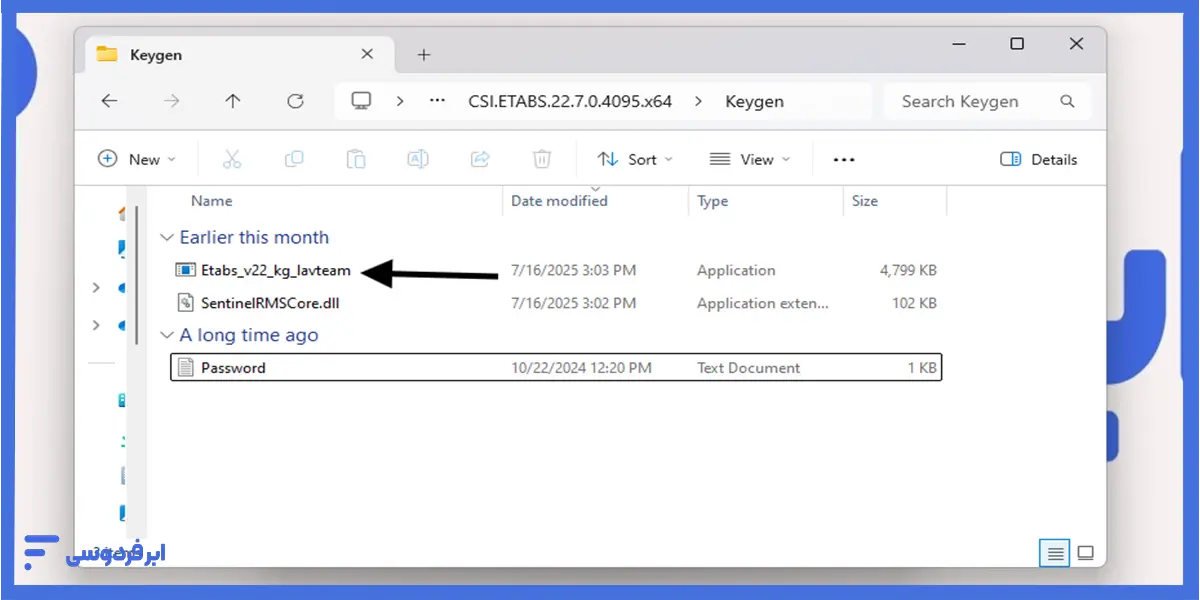The image size is (1200, 600).
Task: Click the SentinelRMSCore.dll file icon
Action: 185,302
